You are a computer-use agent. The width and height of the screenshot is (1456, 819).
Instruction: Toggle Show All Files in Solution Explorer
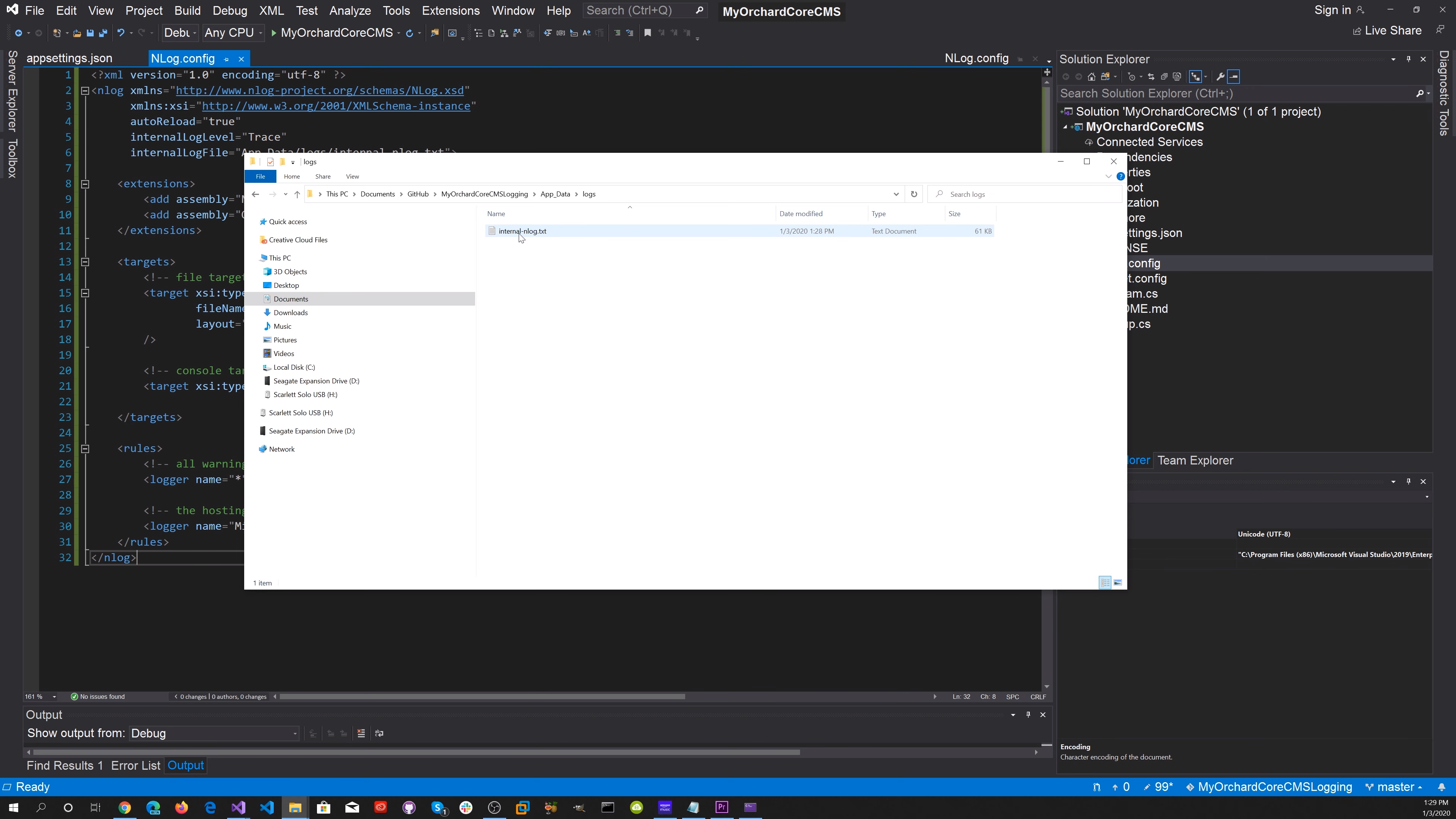[1177, 77]
